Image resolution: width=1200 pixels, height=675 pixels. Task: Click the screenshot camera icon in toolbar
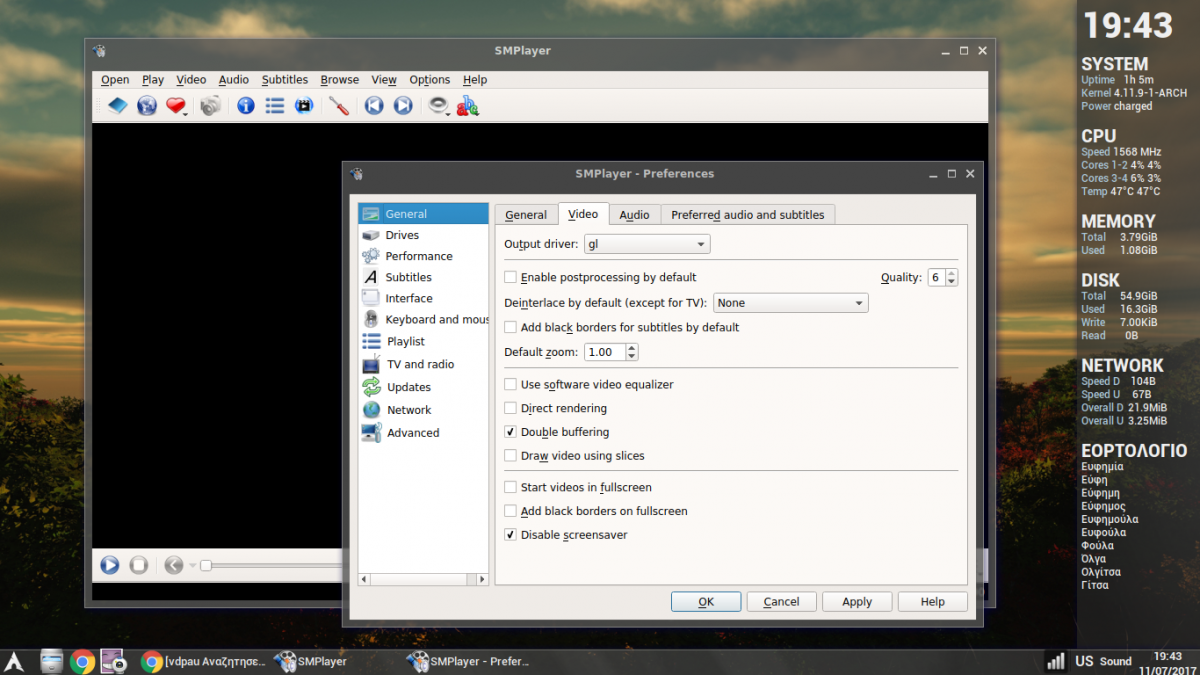click(x=210, y=105)
